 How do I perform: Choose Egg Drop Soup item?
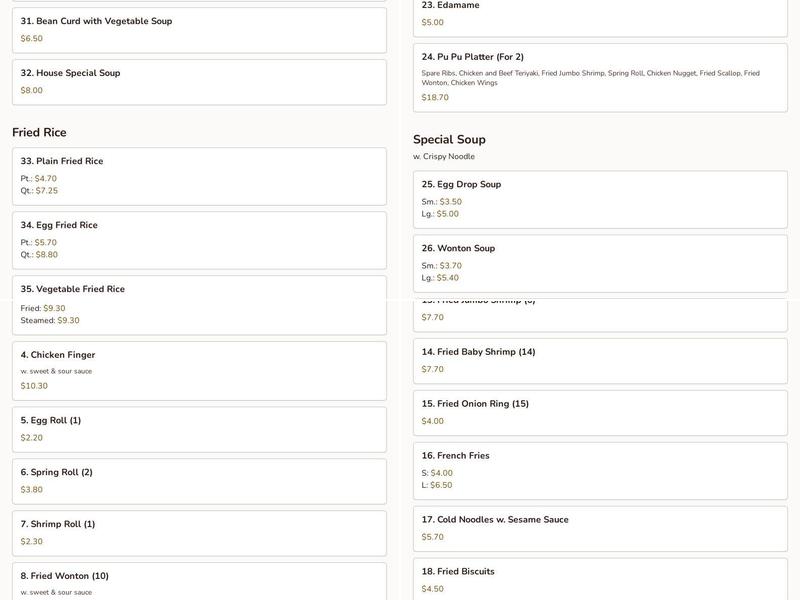point(600,199)
